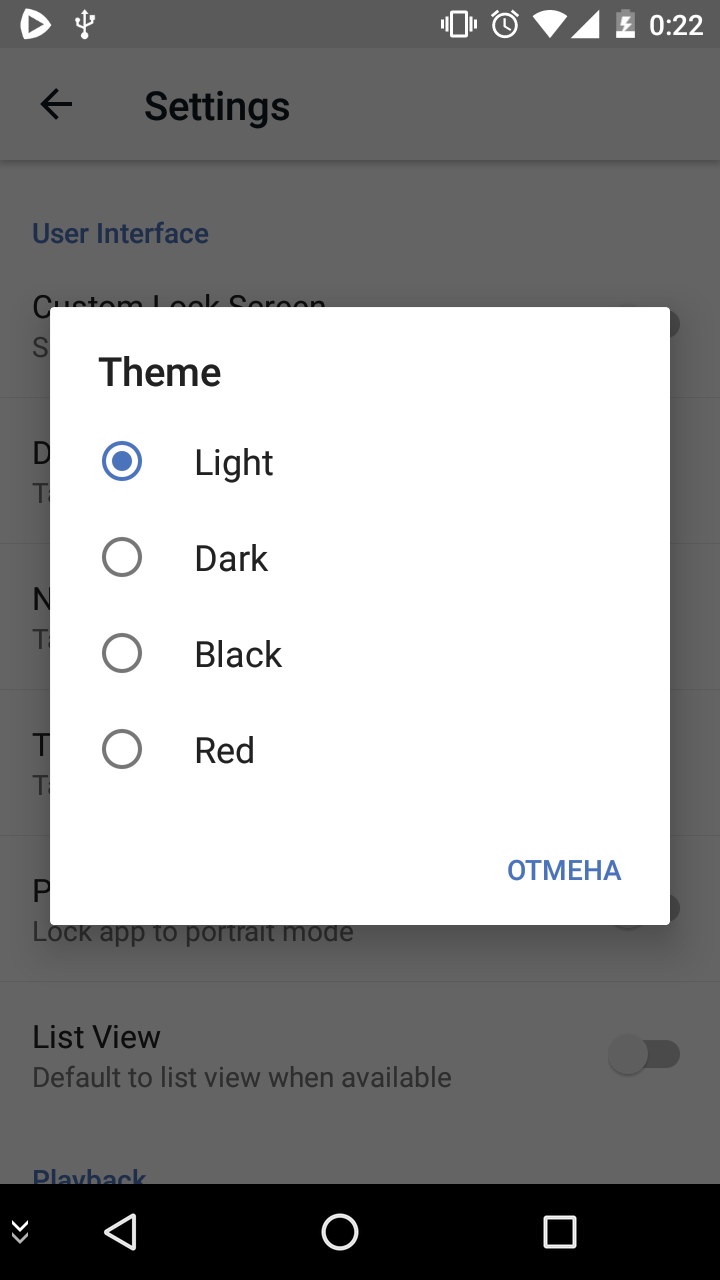Tap the List View setting row

[360, 1056]
